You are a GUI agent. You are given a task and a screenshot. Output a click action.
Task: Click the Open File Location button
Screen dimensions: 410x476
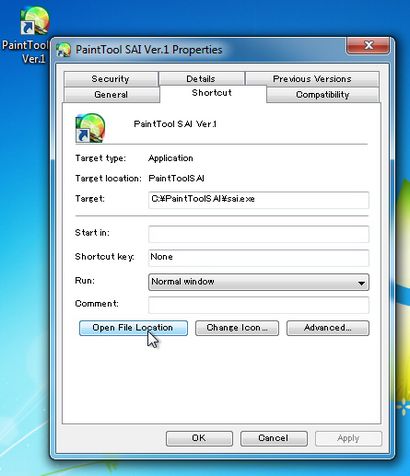pyautogui.click(x=133, y=328)
